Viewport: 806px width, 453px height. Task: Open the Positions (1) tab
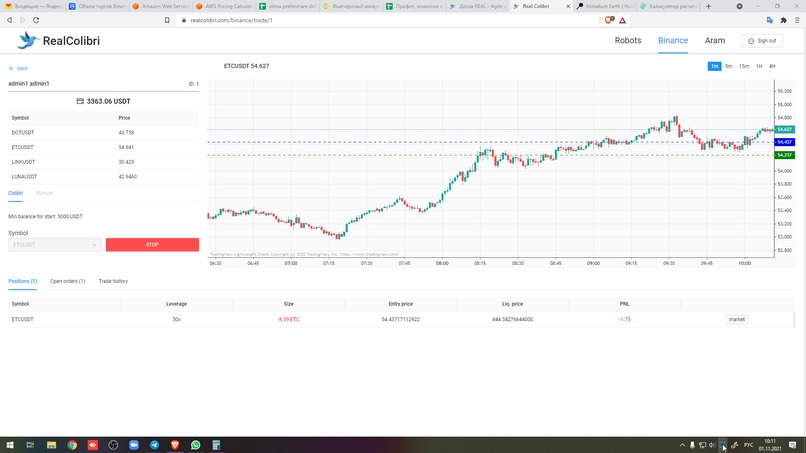pyautogui.click(x=23, y=281)
